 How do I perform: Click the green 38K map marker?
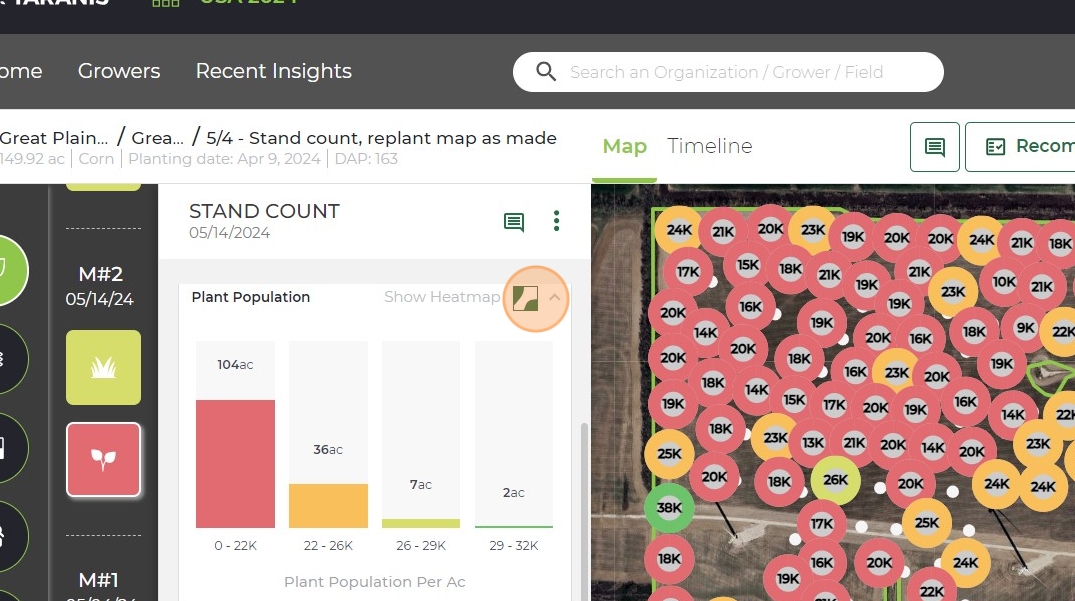coord(669,508)
